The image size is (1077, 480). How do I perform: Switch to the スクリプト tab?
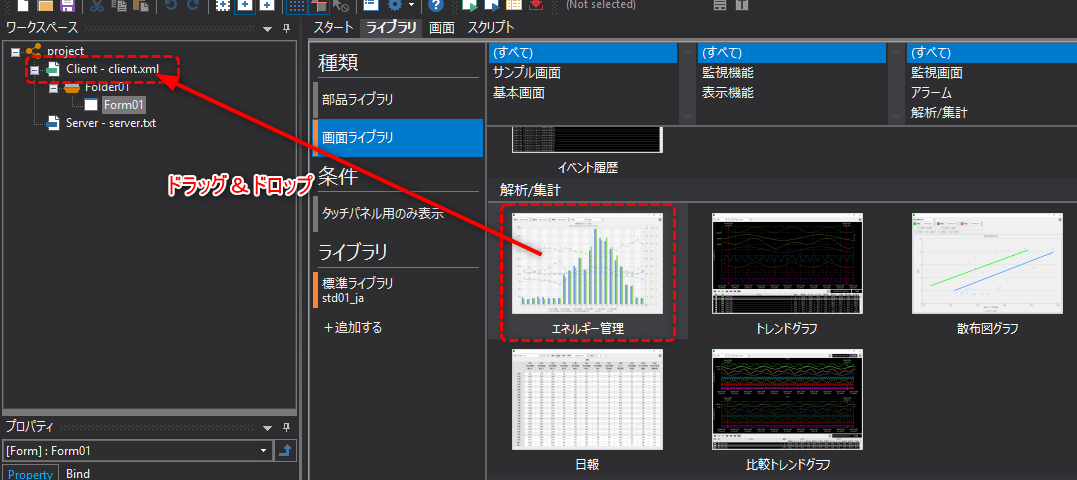[x=490, y=28]
